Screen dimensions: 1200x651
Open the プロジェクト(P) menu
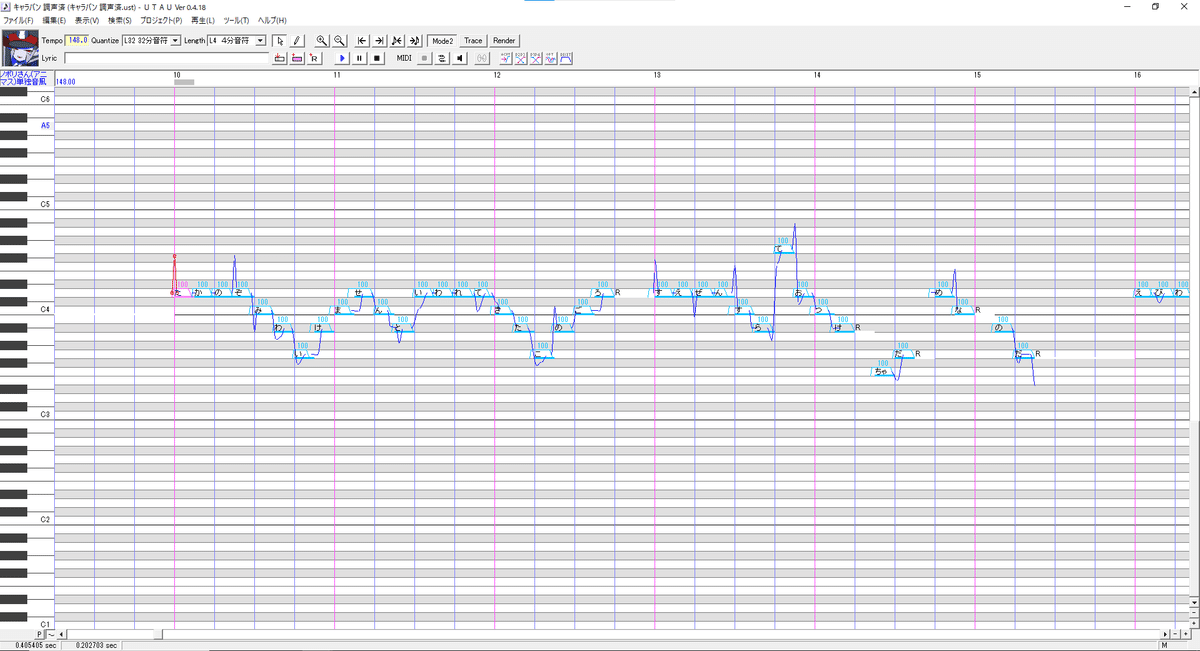click(x=161, y=20)
